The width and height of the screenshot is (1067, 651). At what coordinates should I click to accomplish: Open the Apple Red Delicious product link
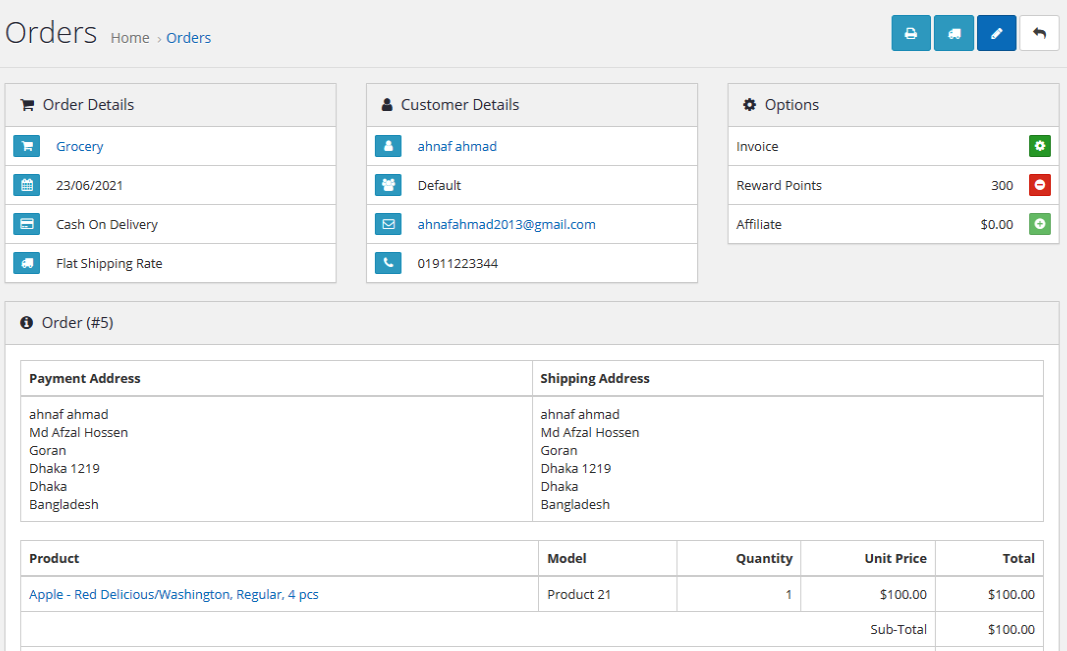tap(174, 594)
